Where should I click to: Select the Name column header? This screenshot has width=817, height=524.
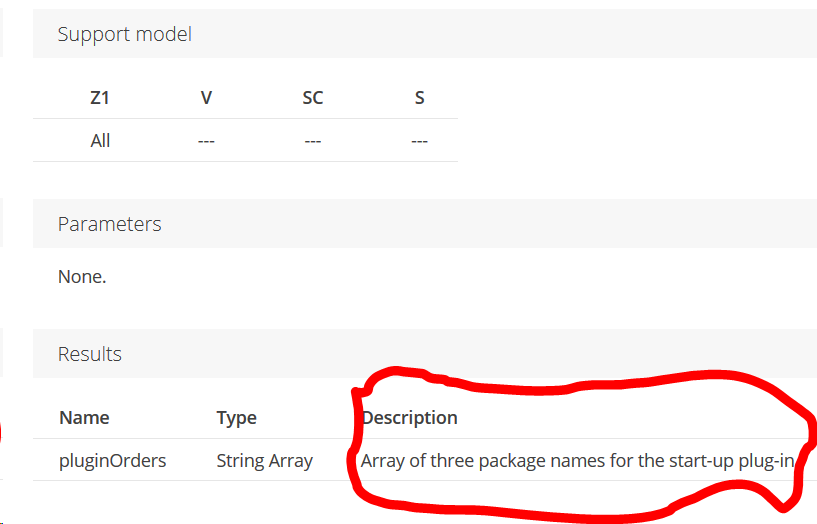coord(84,418)
